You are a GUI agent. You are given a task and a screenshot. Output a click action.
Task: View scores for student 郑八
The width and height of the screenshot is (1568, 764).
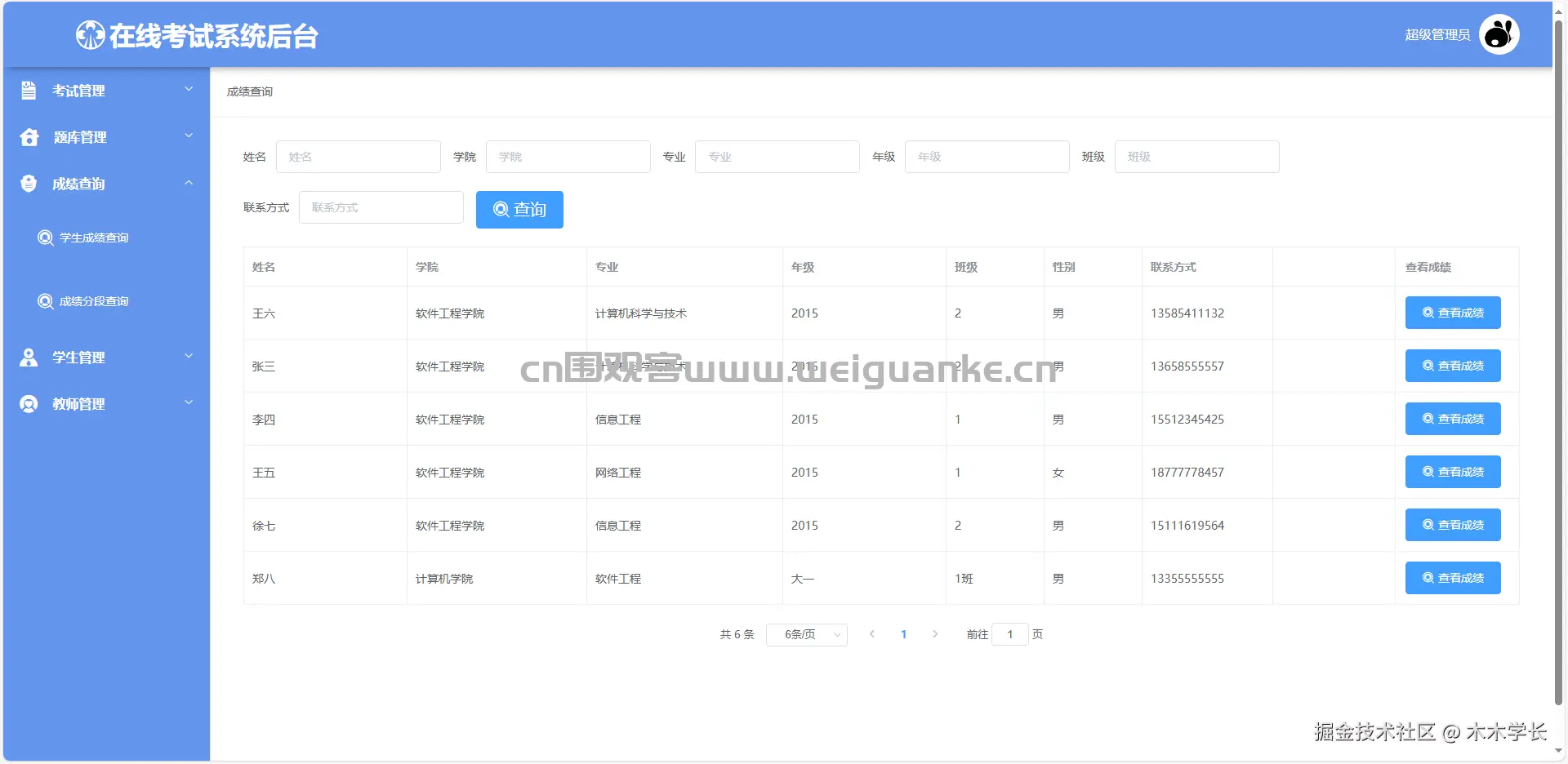tap(1453, 578)
